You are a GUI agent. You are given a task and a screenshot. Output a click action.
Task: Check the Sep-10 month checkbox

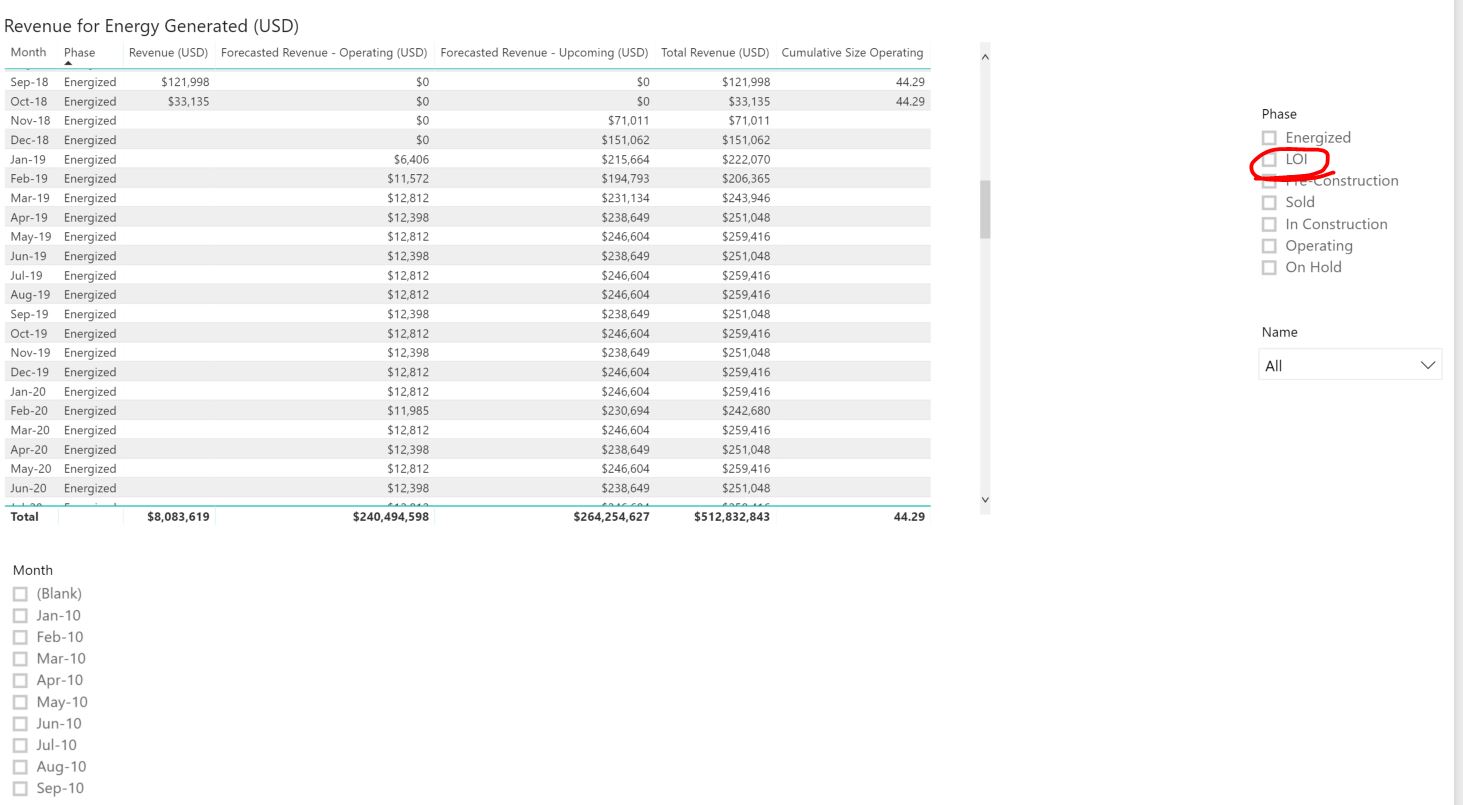[20, 789]
